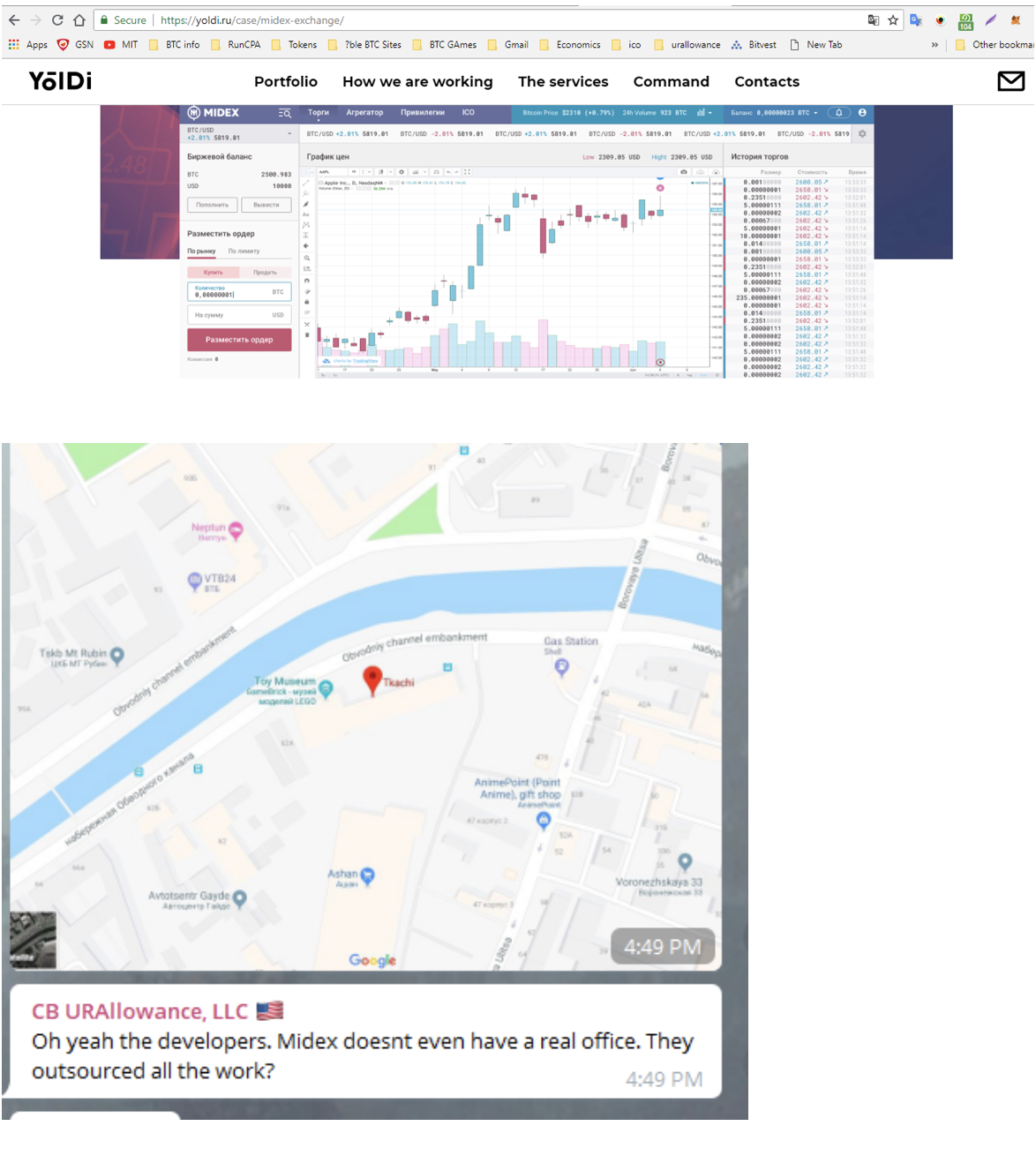Expand the Баланс BTC dropdown
Viewport: 1036px width, 1171px height.
tap(775, 113)
